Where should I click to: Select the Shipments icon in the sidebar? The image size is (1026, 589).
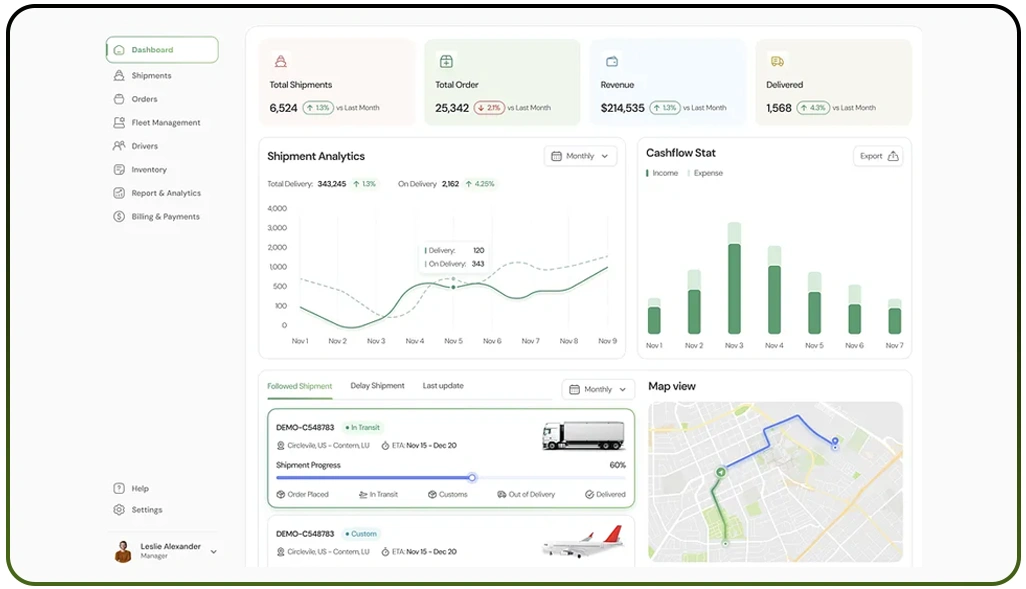click(117, 75)
